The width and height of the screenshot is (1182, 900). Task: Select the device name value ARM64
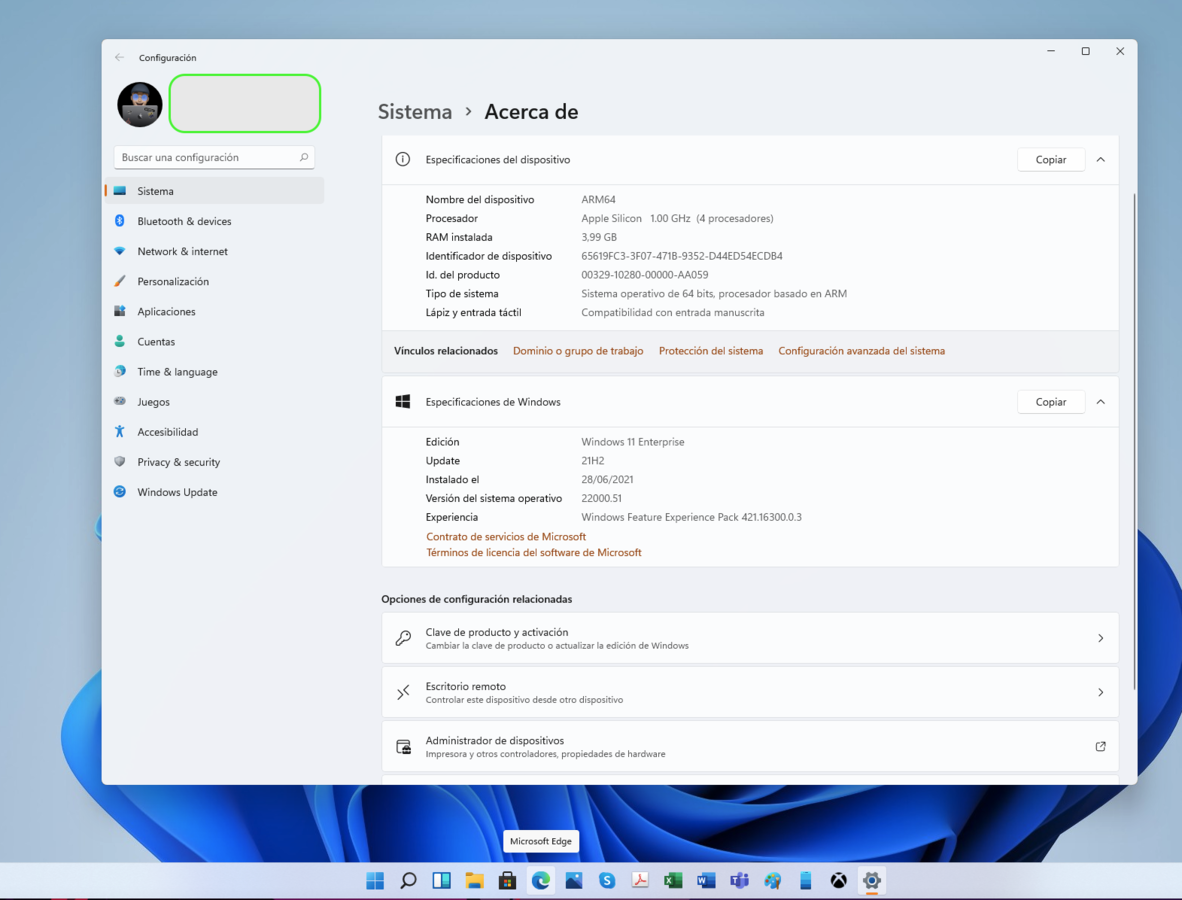(x=599, y=199)
